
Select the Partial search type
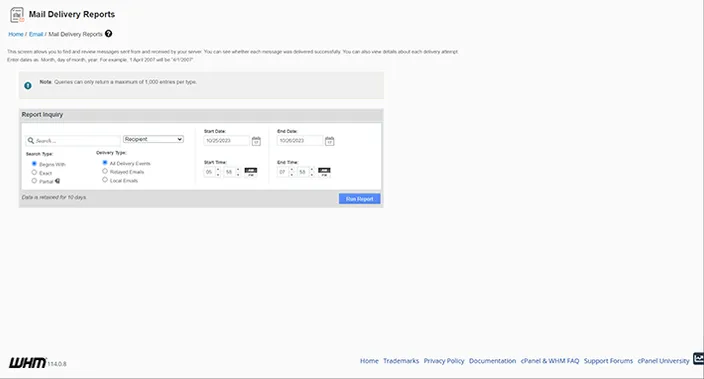[34, 181]
